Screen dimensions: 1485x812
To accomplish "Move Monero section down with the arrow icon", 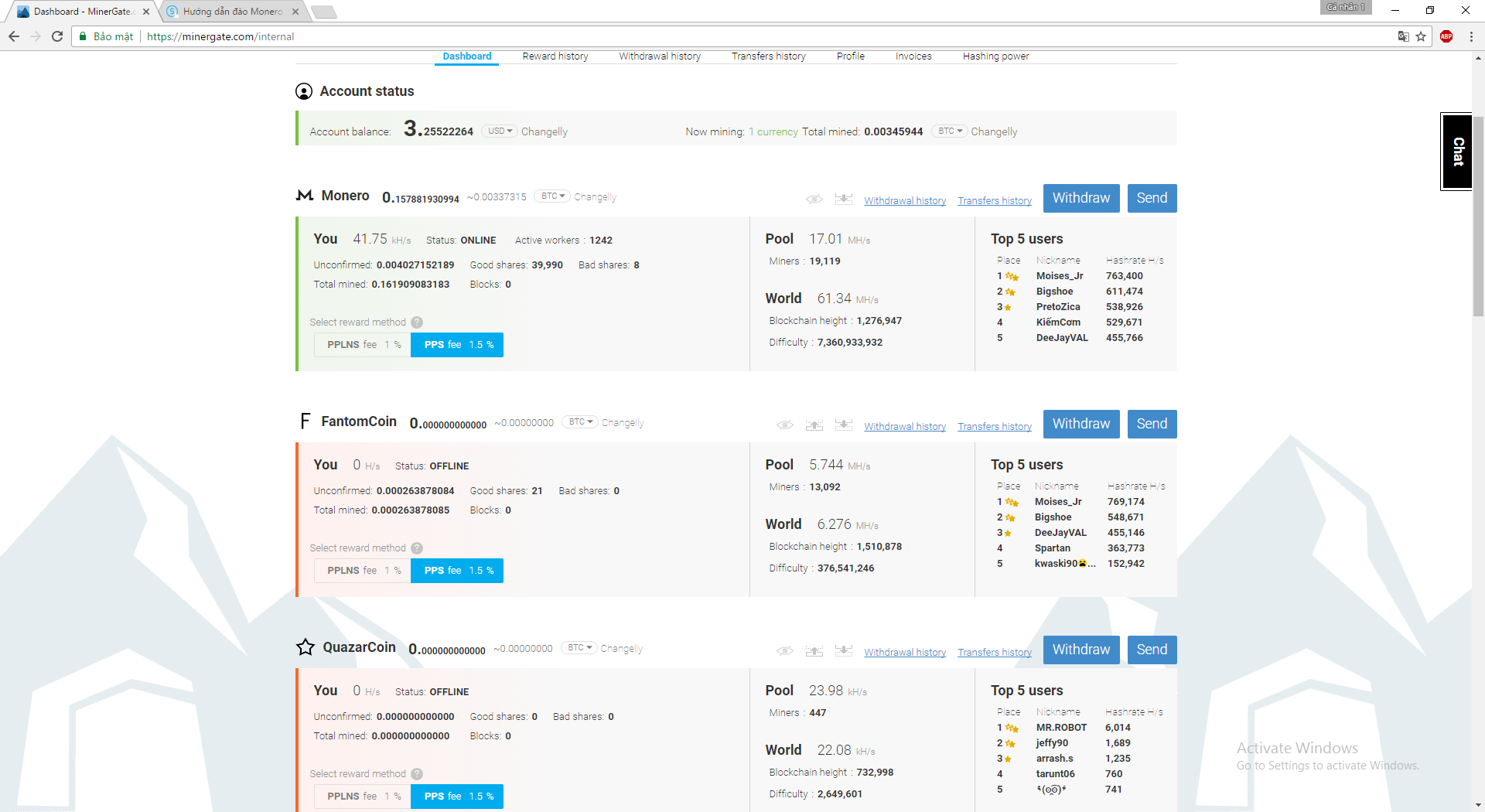I will click(844, 200).
